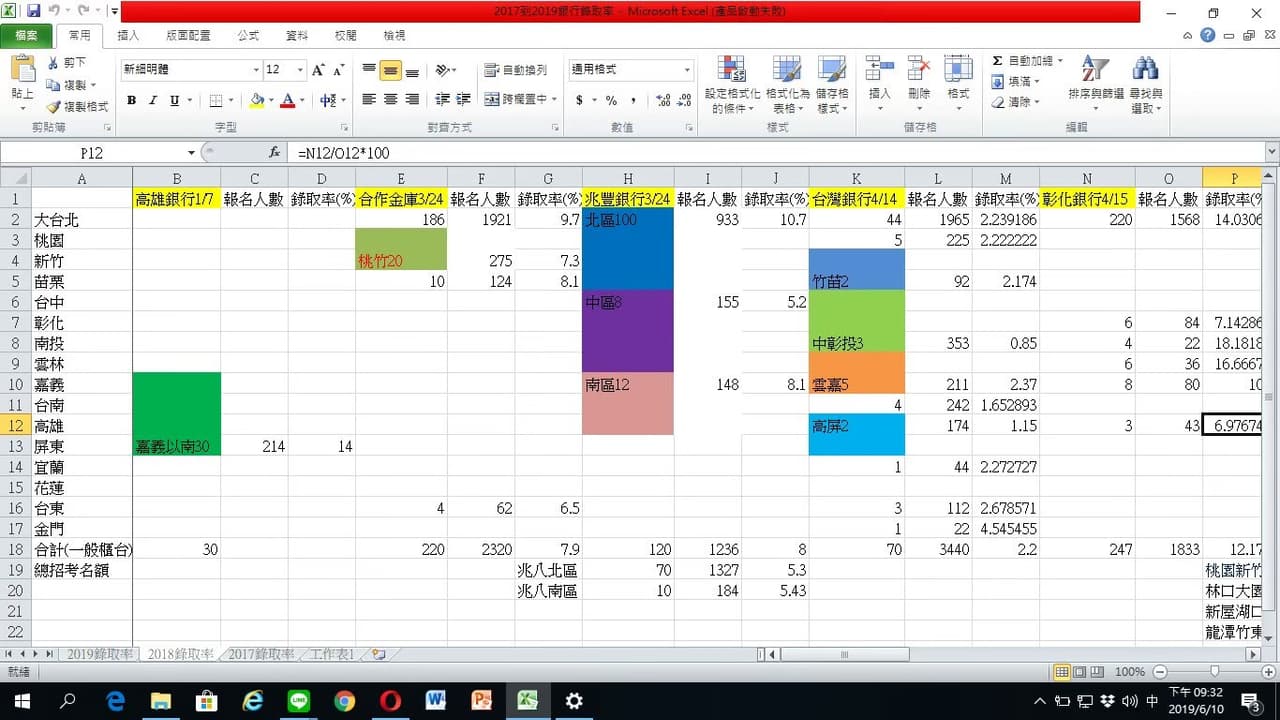Expand the borders dropdown arrow
Viewport: 1280px width, 720px height.
[x=231, y=100]
